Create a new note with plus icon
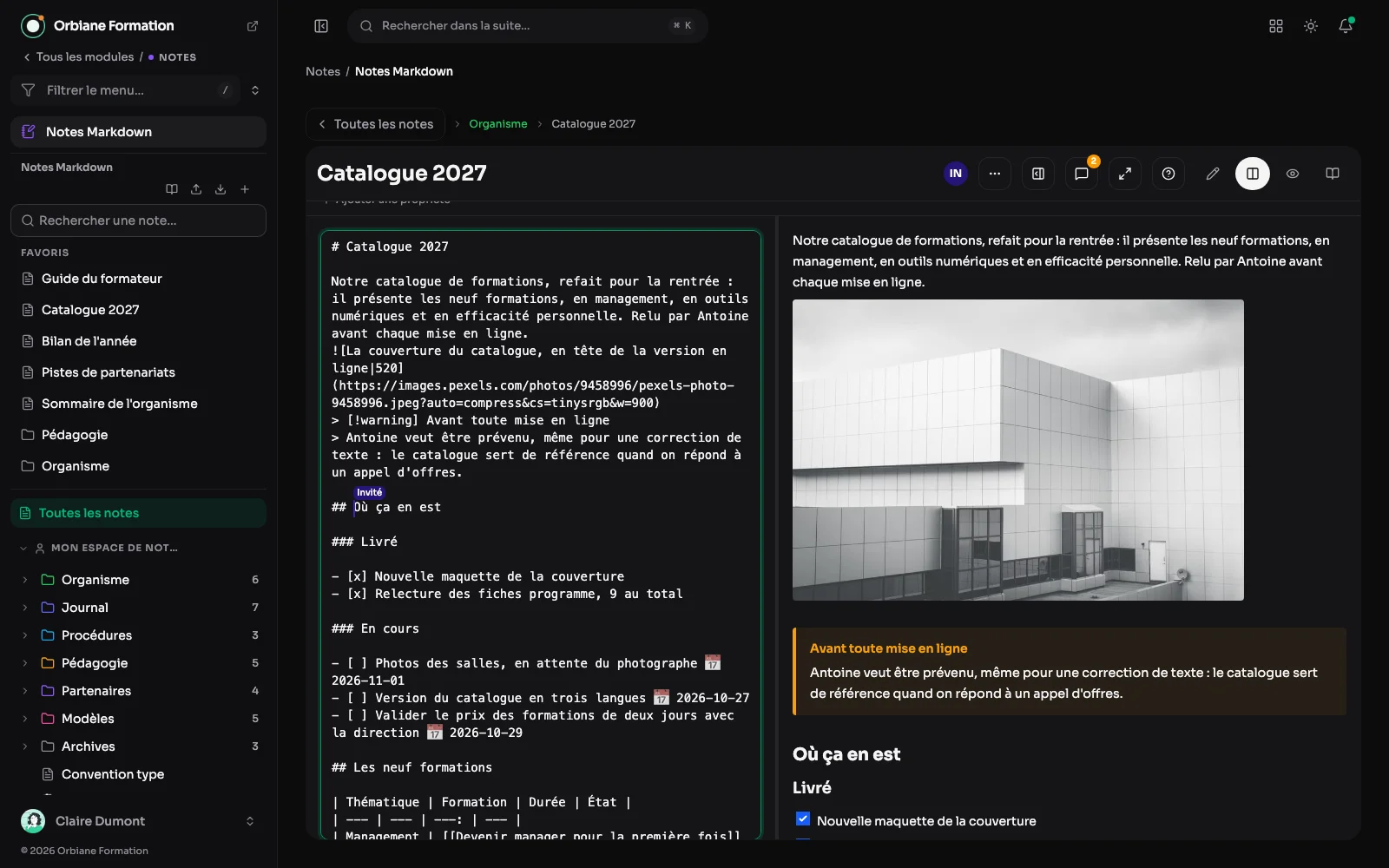Viewport: 1389px width, 868px height. [x=245, y=189]
